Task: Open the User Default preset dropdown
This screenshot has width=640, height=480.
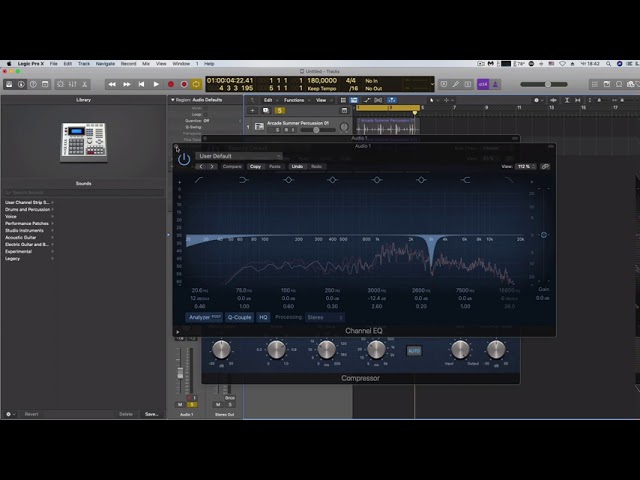Action: pos(239,156)
